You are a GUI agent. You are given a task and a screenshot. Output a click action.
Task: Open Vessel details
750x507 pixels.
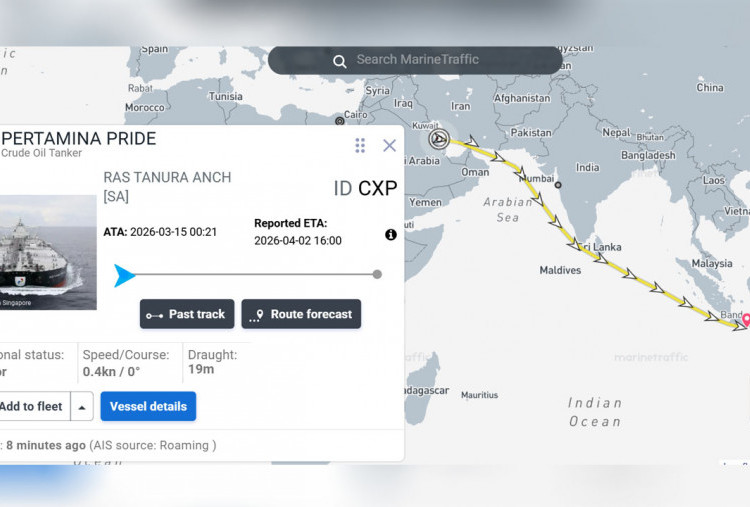tap(148, 406)
